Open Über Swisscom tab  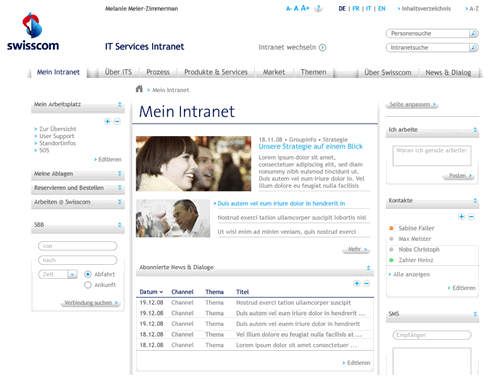point(388,72)
